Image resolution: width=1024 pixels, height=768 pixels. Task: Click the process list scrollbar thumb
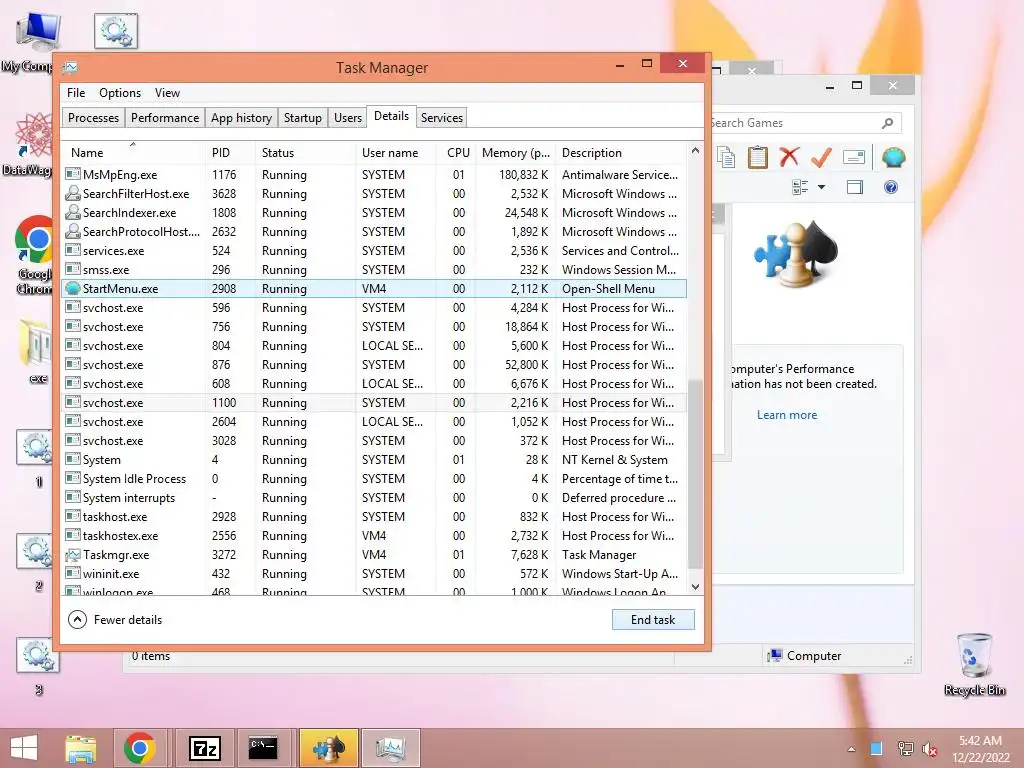point(695,475)
